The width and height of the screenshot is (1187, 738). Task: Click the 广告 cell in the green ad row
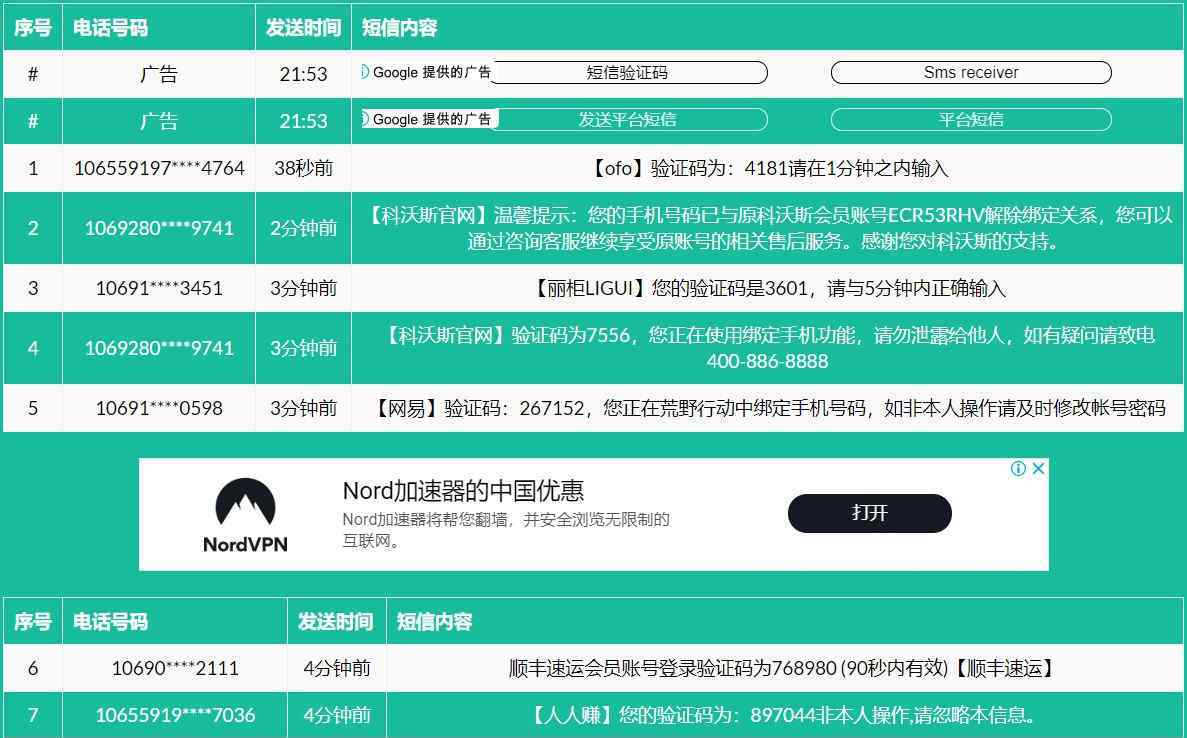coord(159,121)
